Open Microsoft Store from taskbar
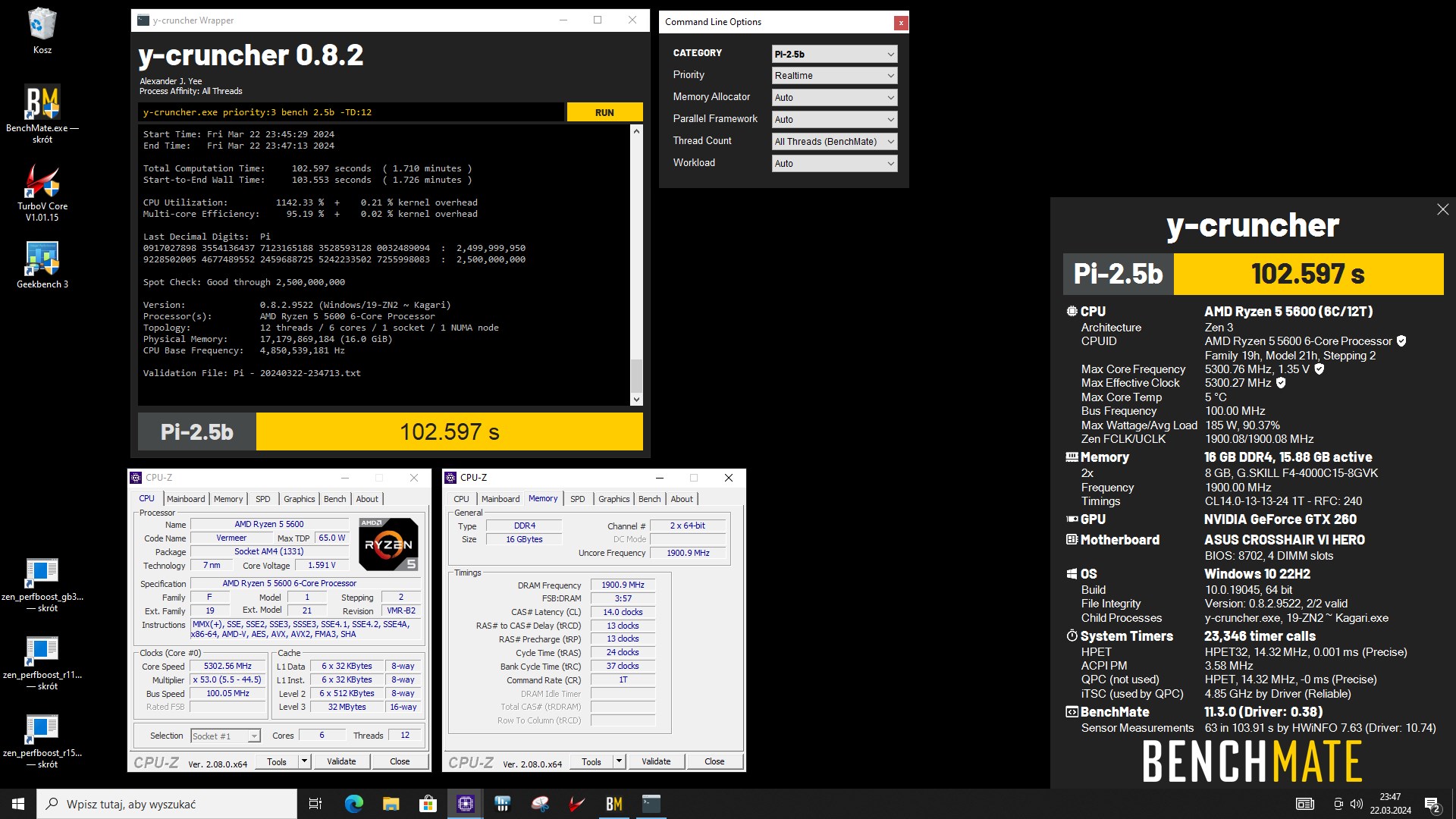Screen dimensions: 1456x819 [x=428, y=804]
